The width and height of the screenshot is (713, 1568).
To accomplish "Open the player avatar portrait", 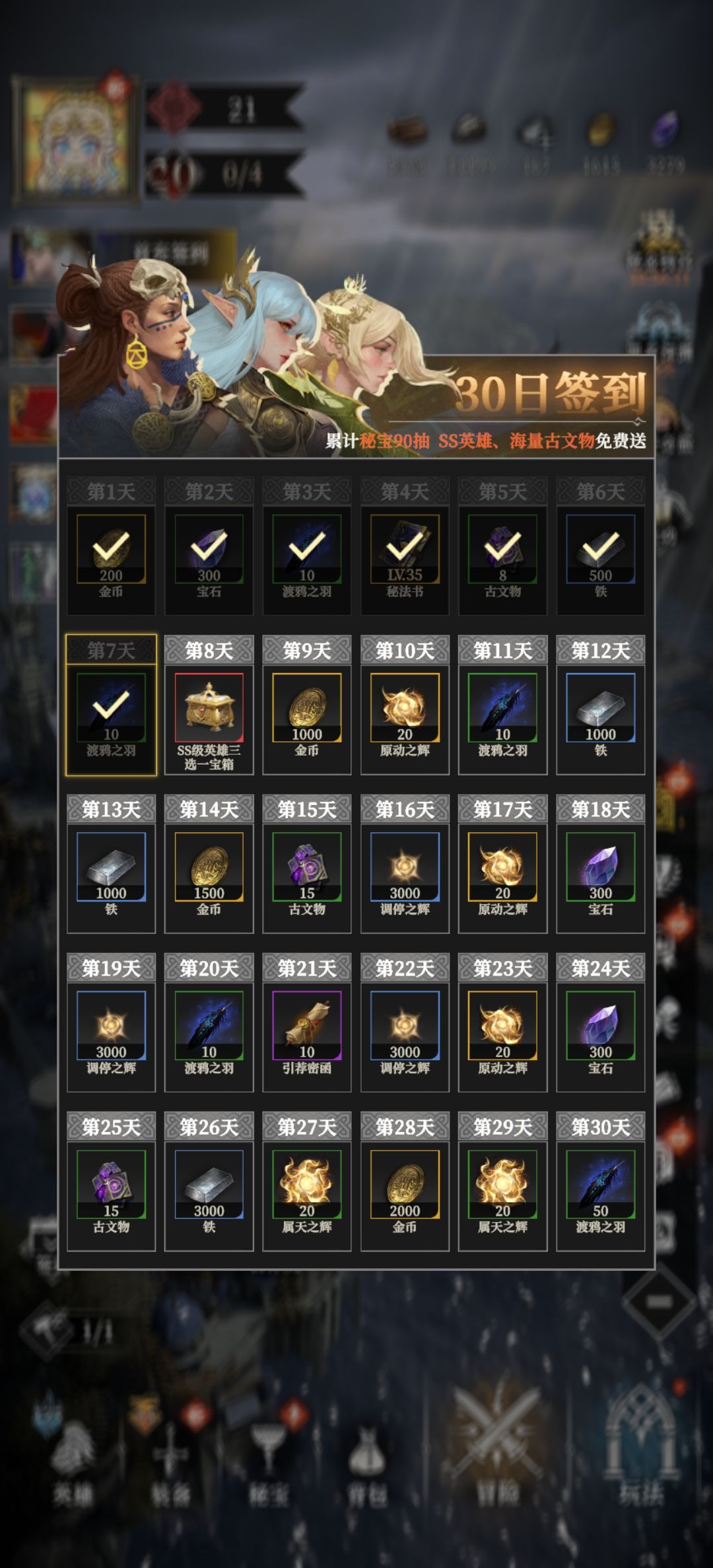I will (76, 140).
